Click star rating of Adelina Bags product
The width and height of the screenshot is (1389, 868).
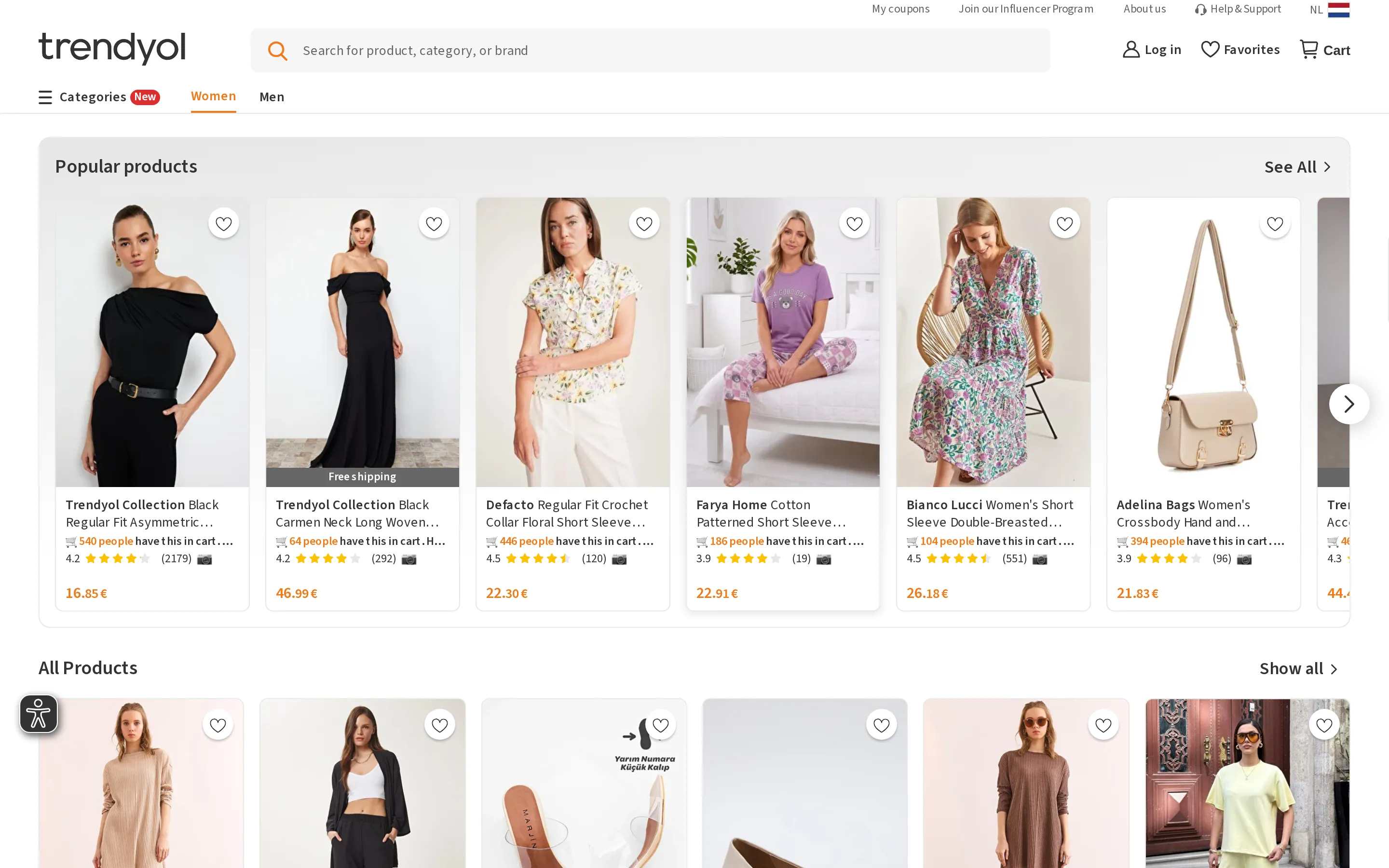click(1169, 558)
